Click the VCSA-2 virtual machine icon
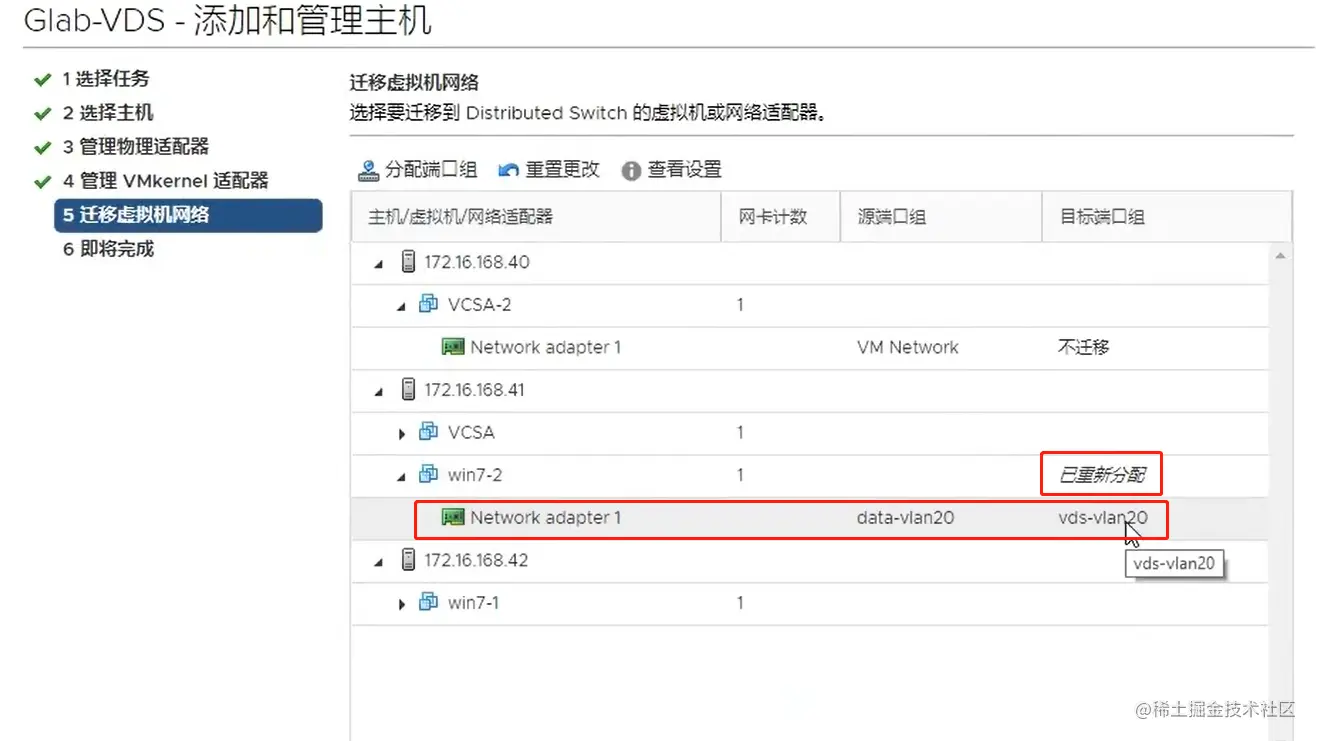The height and width of the screenshot is (741, 1317). tap(429, 304)
